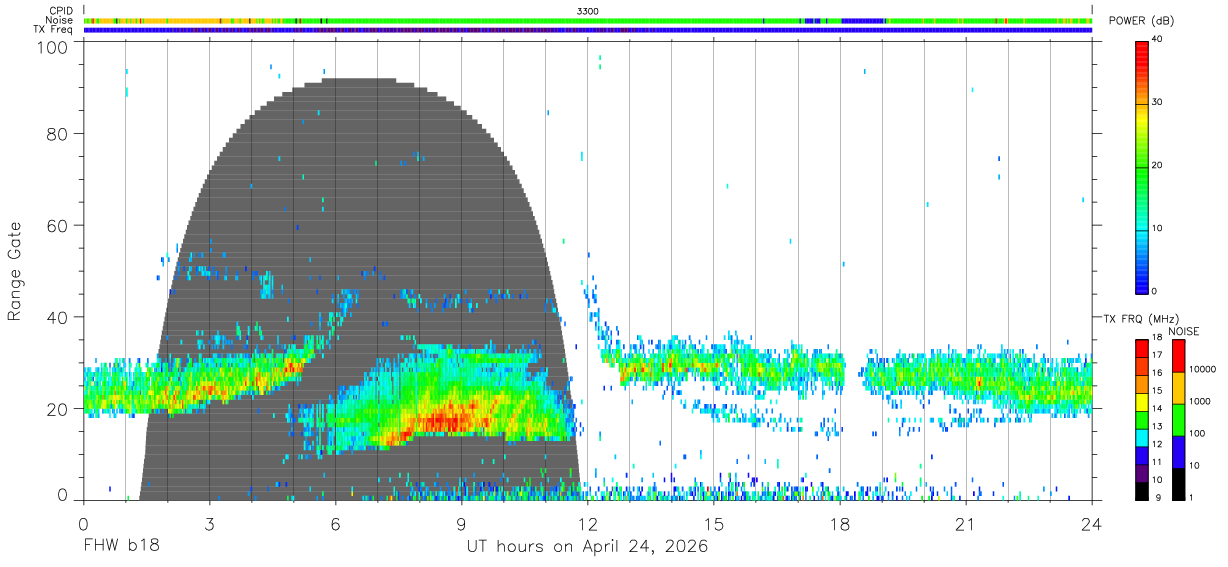Click the 20 tick on Range Gate axis
1228x567 pixels.
tap(58, 409)
